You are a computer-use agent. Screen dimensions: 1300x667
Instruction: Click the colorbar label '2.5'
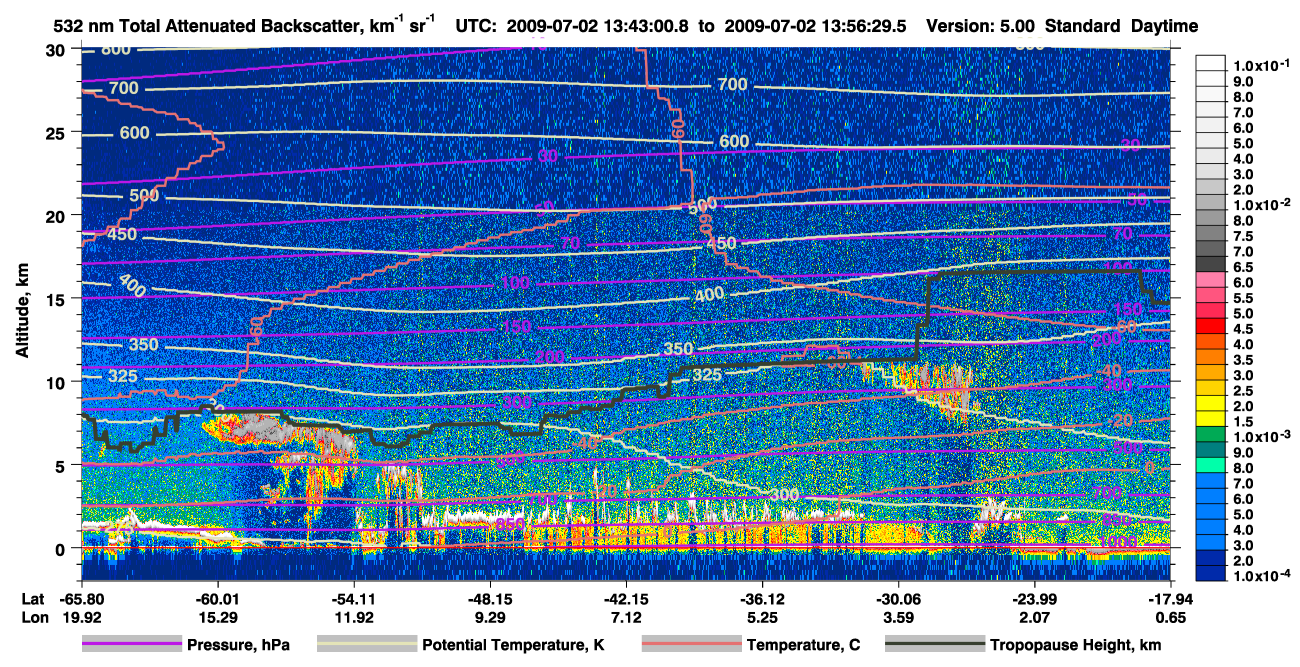[1243, 391]
